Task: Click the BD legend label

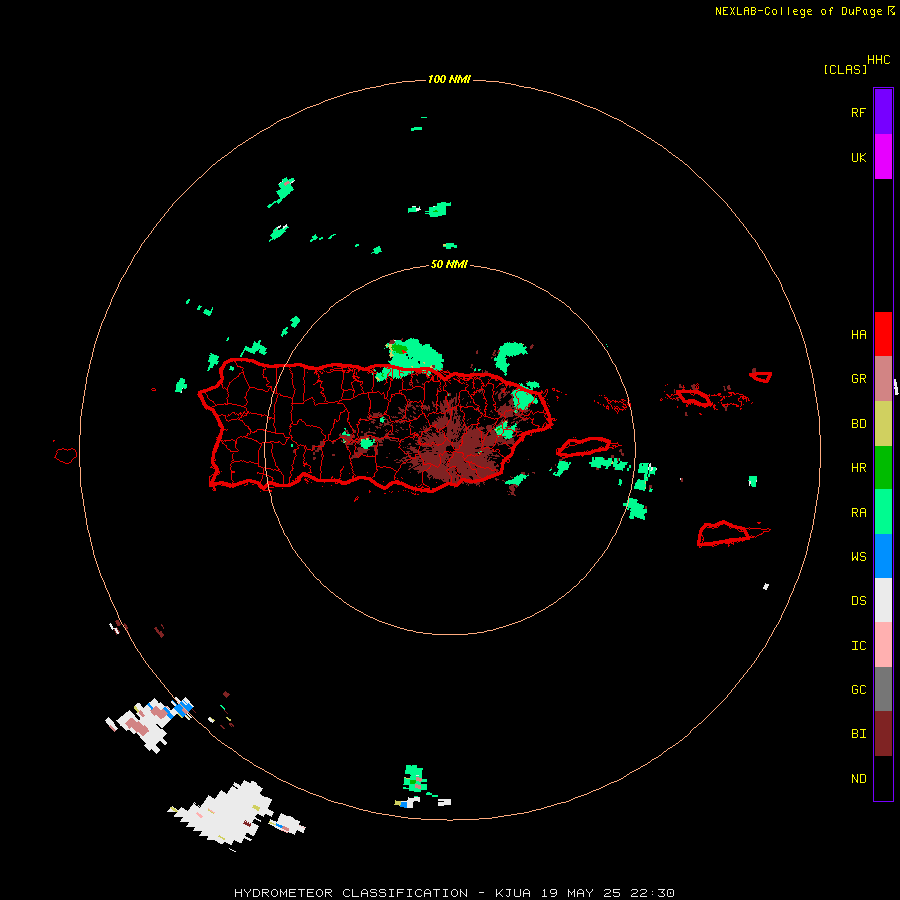Action: click(858, 424)
